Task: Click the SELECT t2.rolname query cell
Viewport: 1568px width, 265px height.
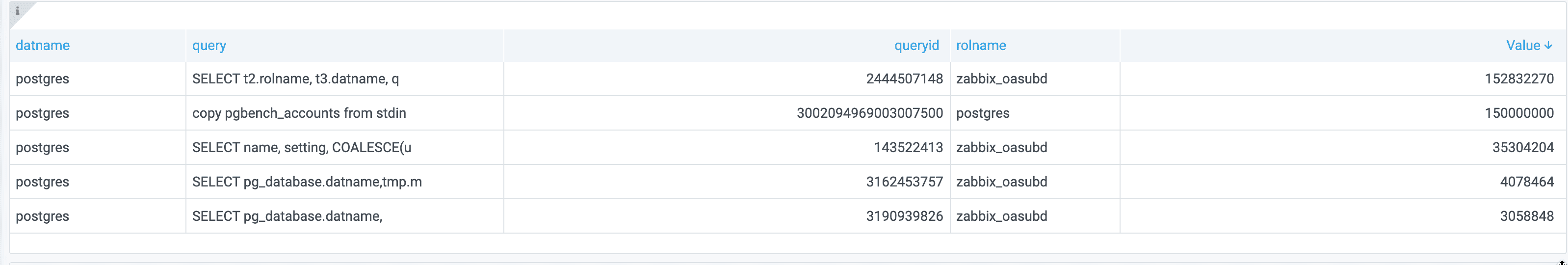Action: (x=295, y=79)
